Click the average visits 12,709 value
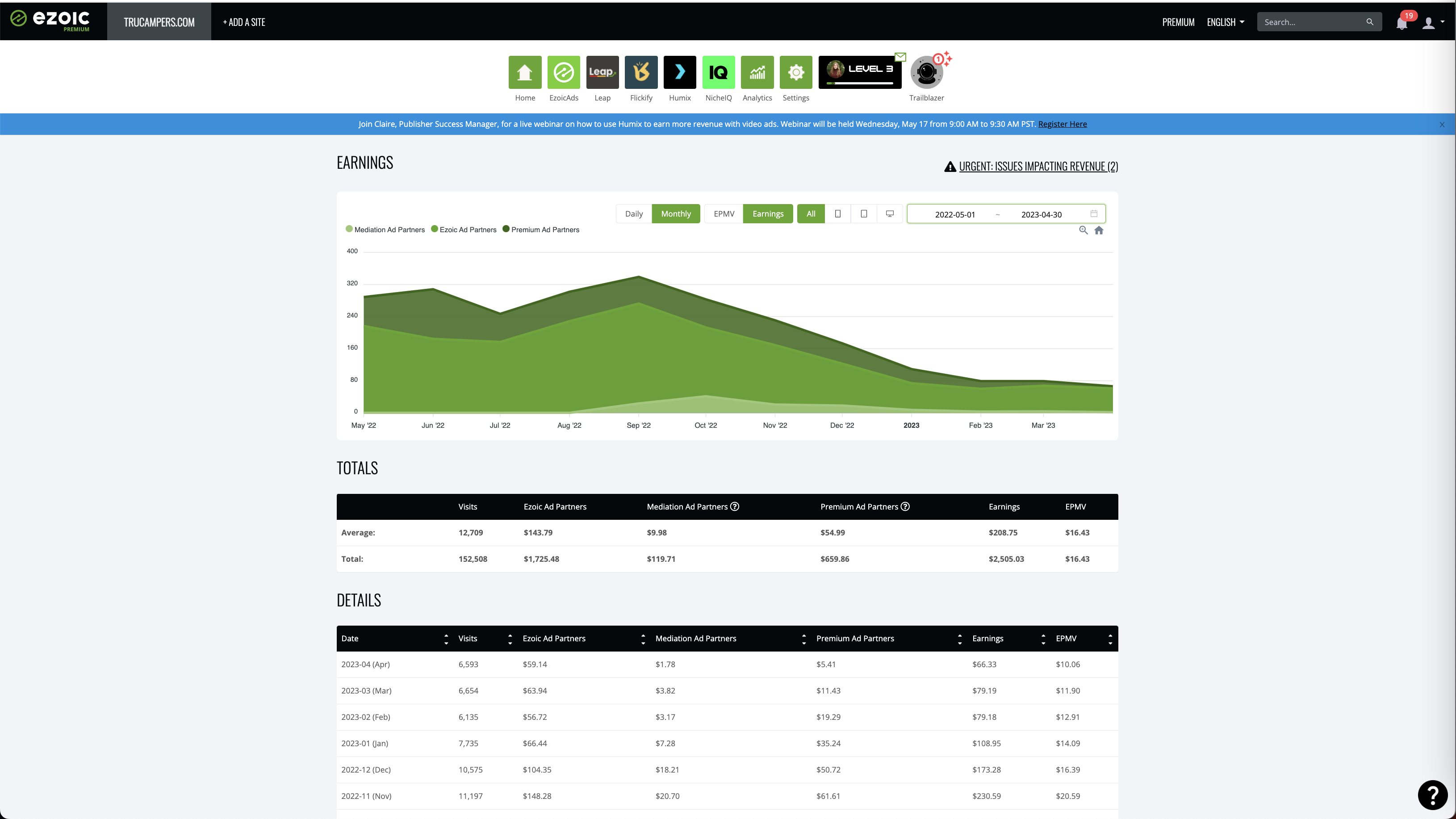The width and height of the screenshot is (1456, 819). (470, 532)
